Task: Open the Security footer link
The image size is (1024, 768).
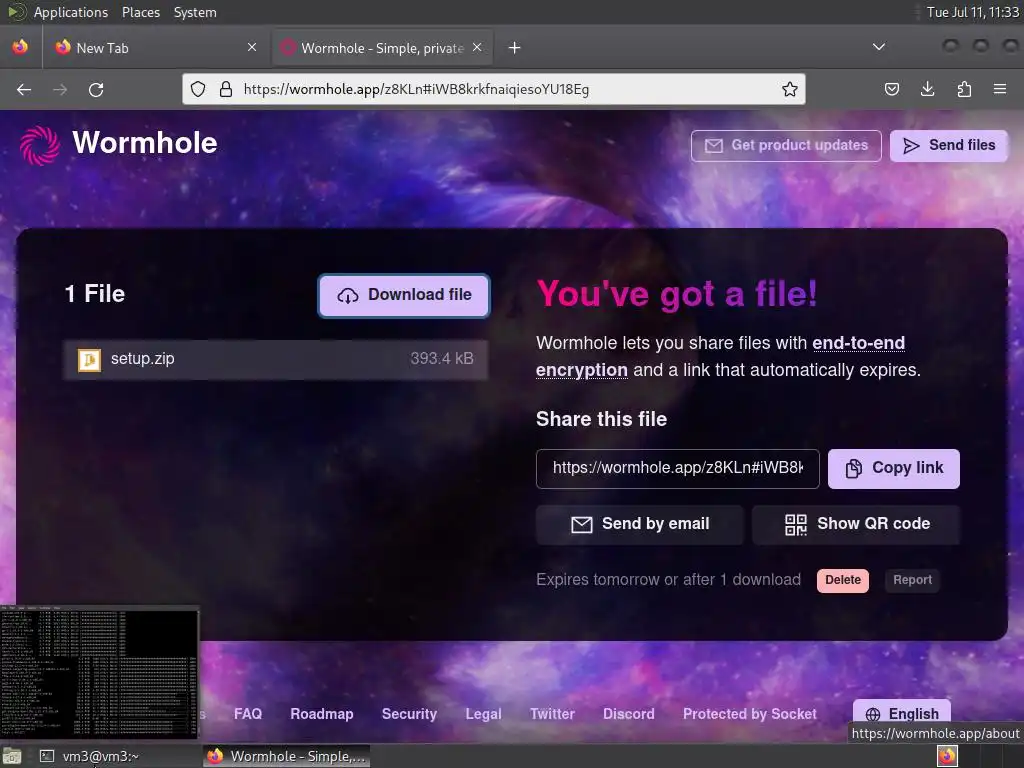Action: [x=409, y=714]
